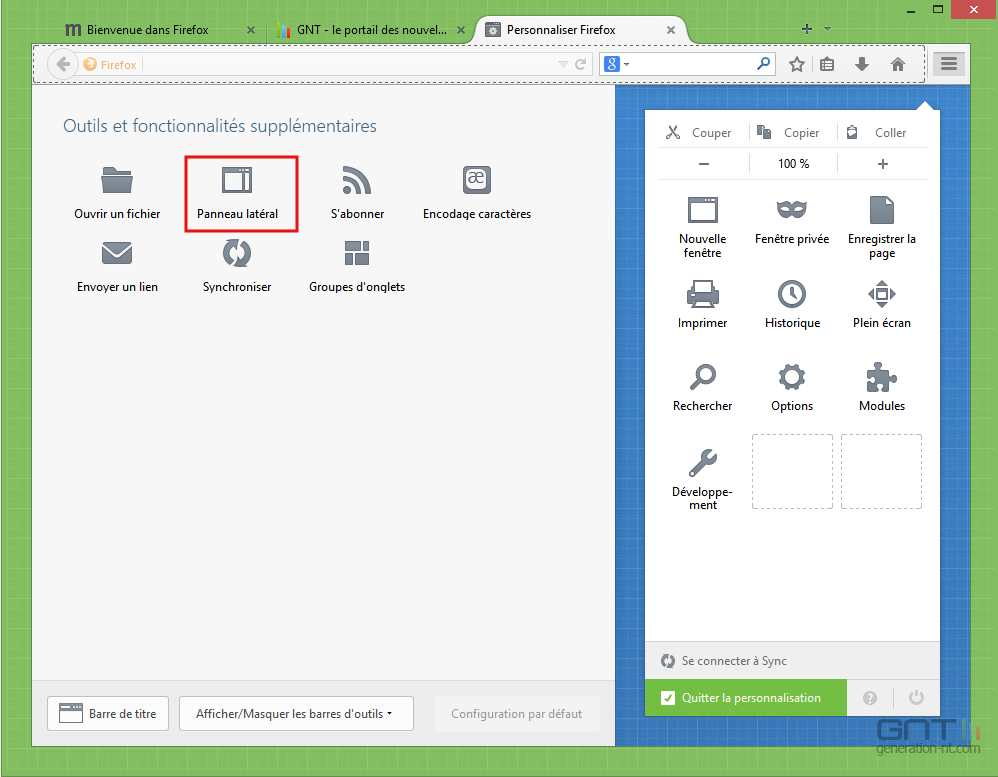Click the Modules puzzle piece icon
The width and height of the screenshot is (998, 777).
click(x=882, y=377)
